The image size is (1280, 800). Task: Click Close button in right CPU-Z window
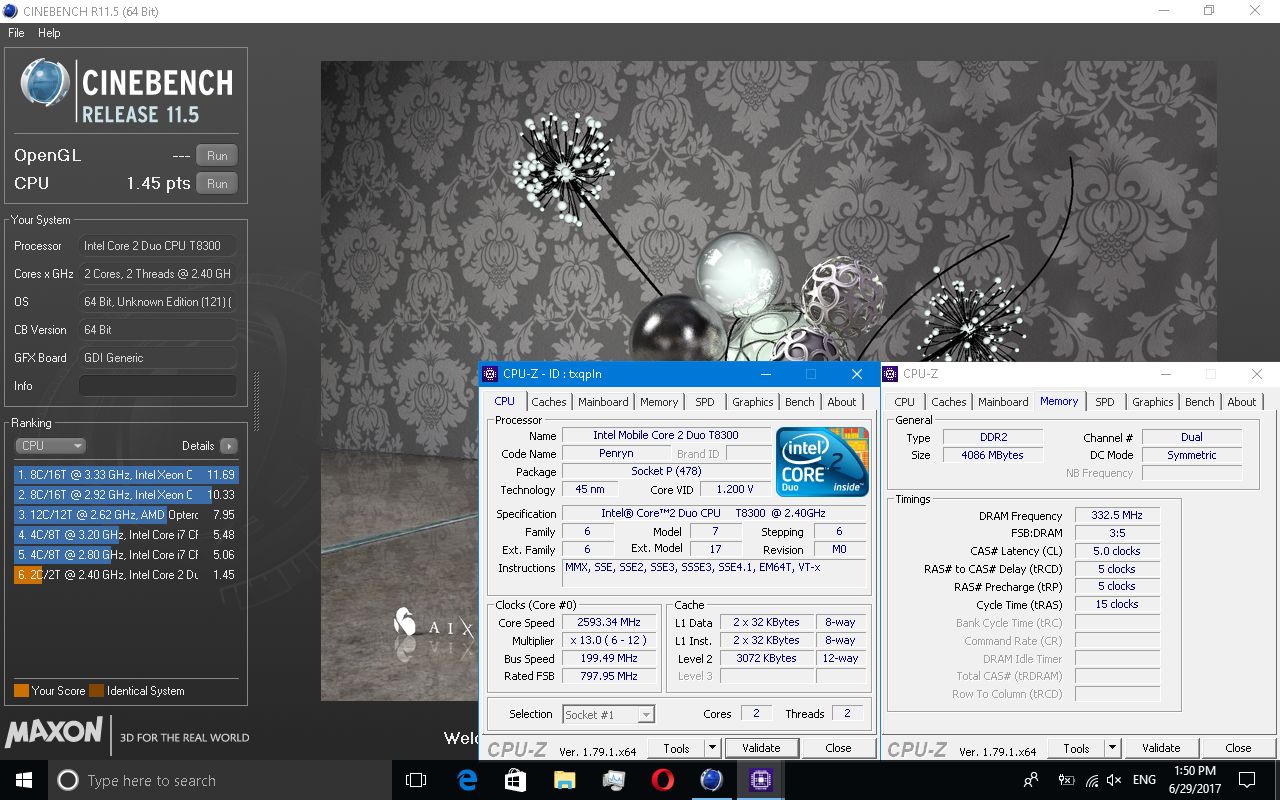(1238, 748)
